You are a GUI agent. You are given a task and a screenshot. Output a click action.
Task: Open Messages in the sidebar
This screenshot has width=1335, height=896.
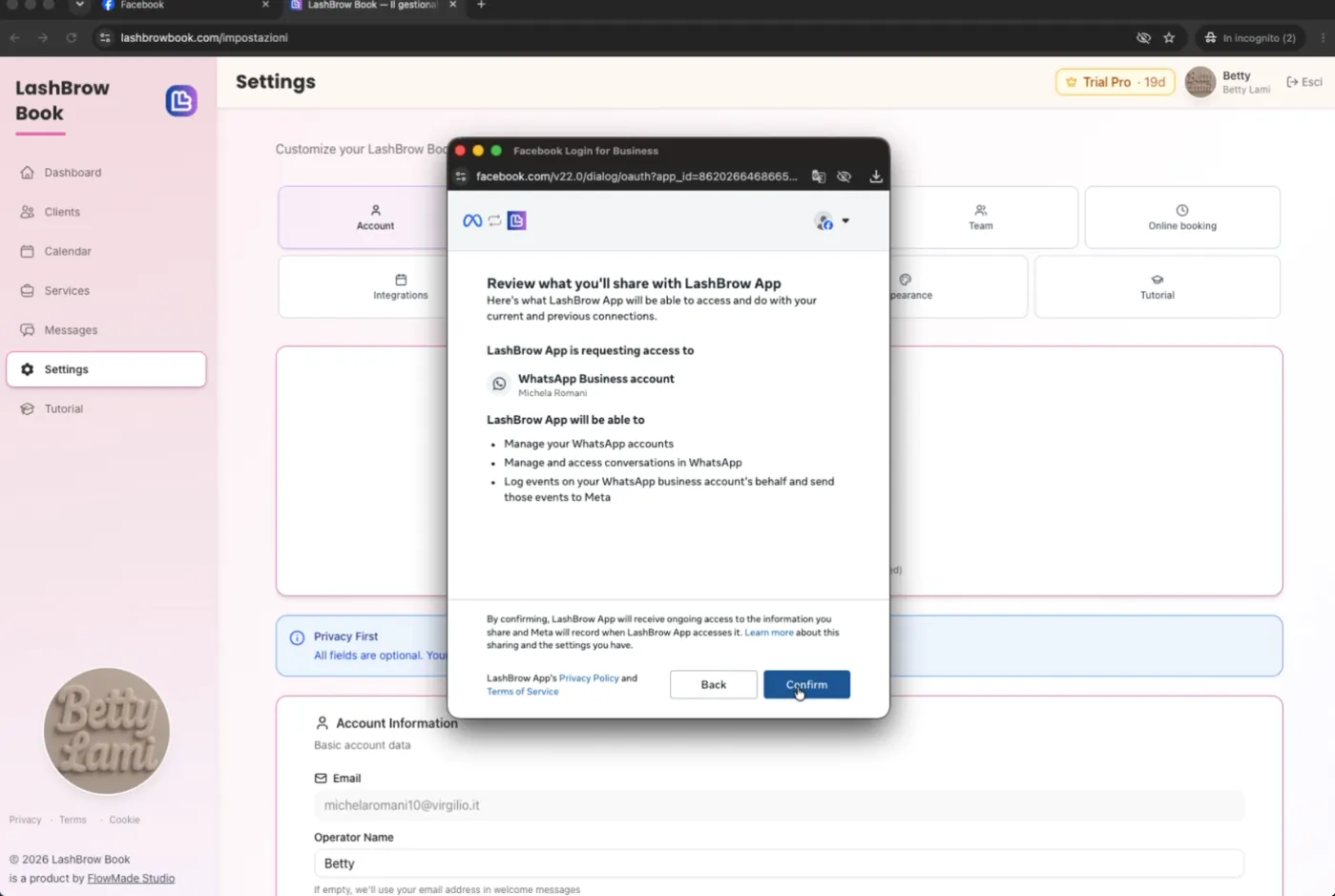coord(105,330)
